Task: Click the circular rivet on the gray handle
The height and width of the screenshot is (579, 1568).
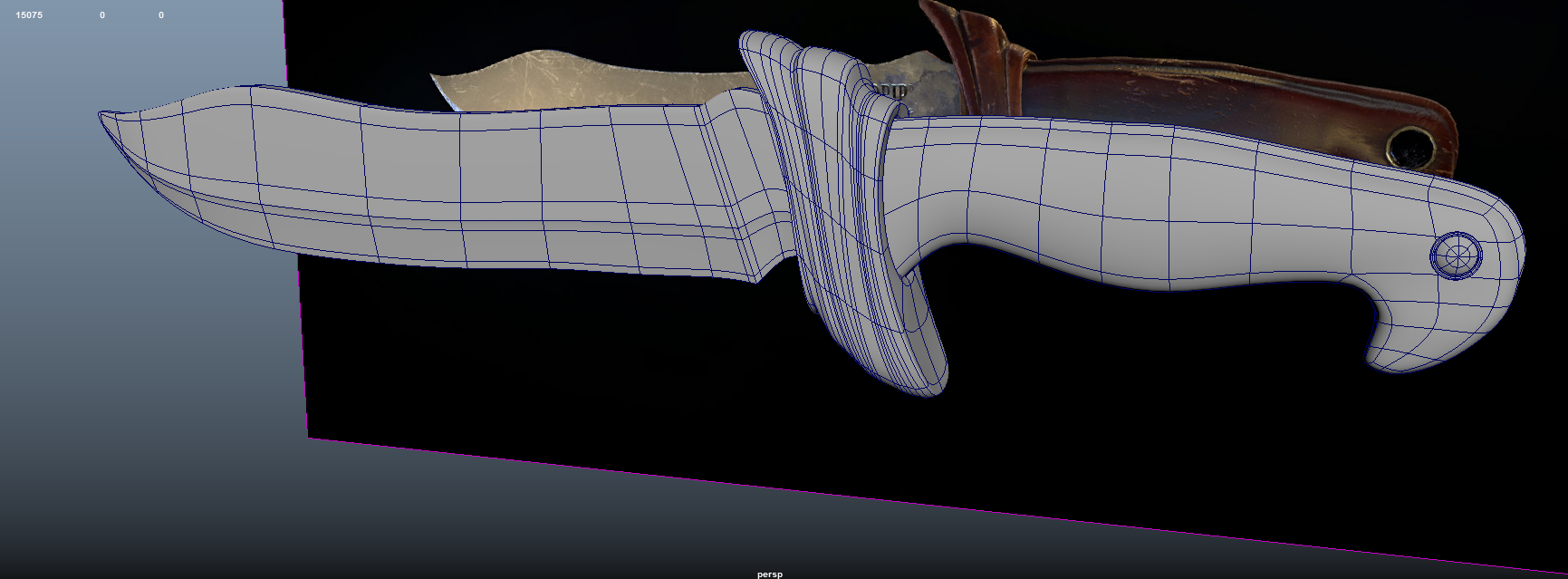Action: [1457, 256]
